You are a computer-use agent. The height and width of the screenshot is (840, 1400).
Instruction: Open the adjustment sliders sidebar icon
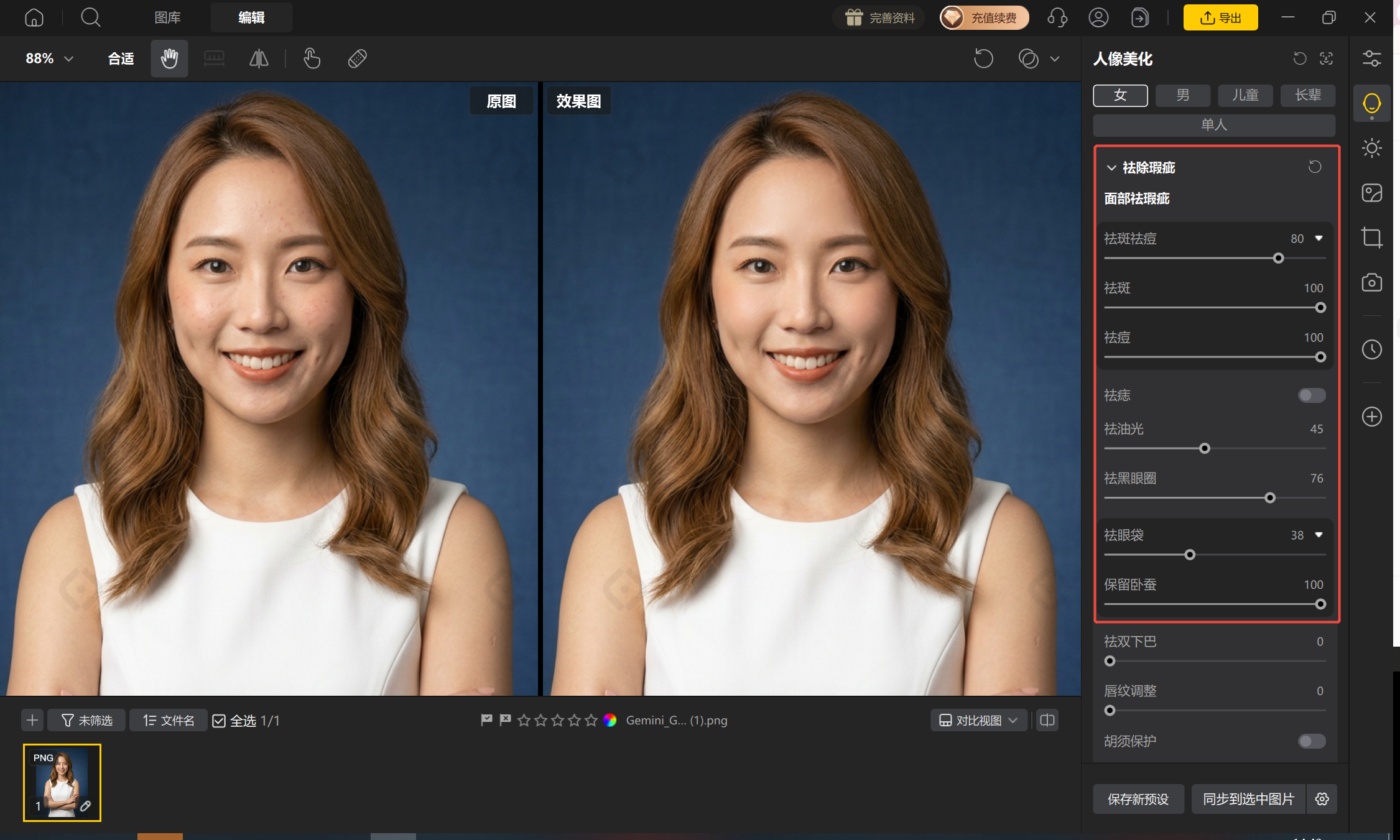pyautogui.click(x=1371, y=58)
